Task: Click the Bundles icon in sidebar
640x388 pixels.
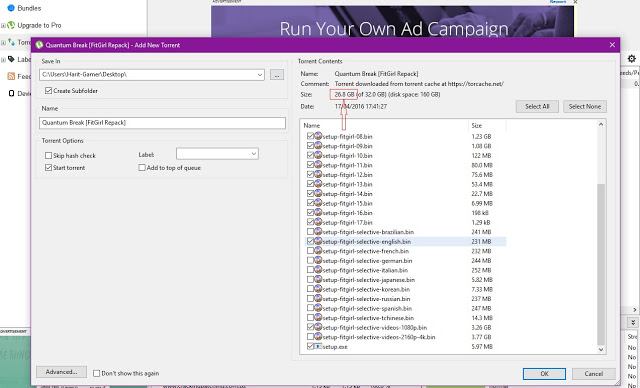Action: (x=11, y=8)
